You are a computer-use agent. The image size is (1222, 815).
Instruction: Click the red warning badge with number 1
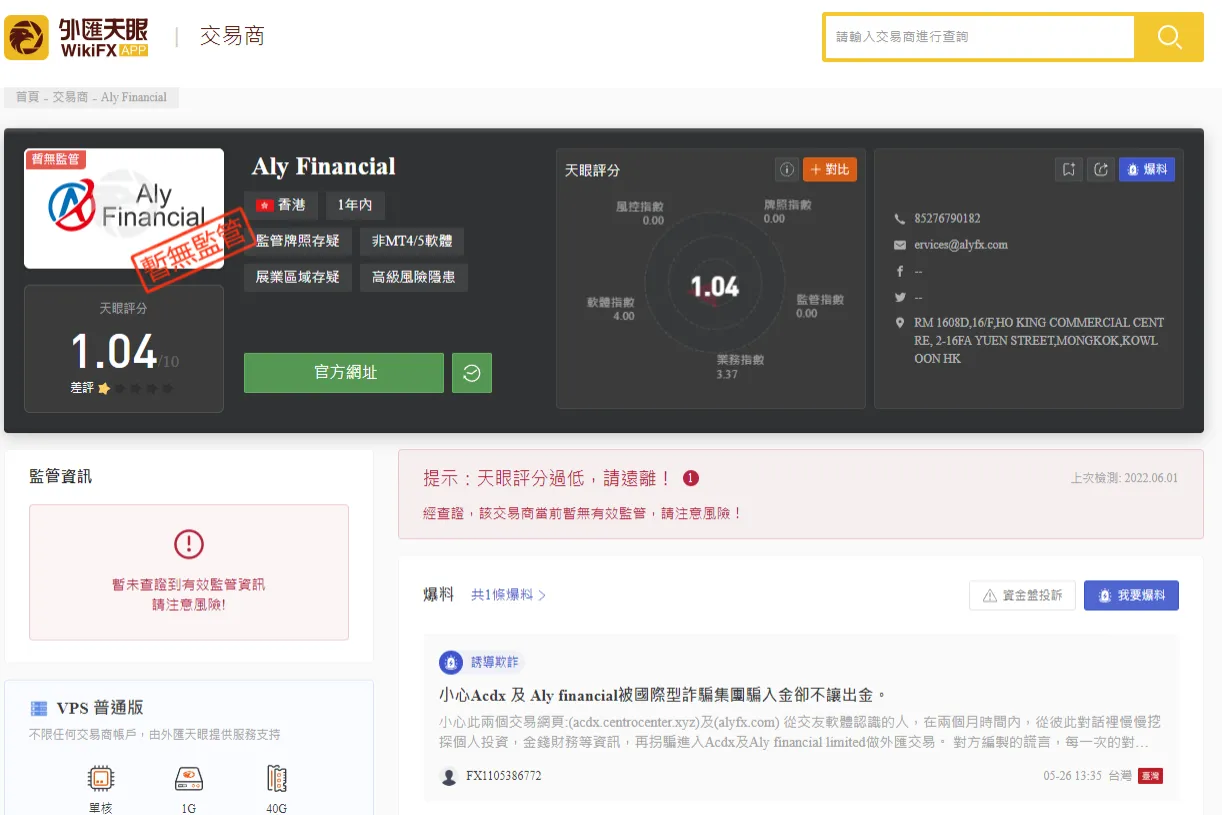click(691, 478)
